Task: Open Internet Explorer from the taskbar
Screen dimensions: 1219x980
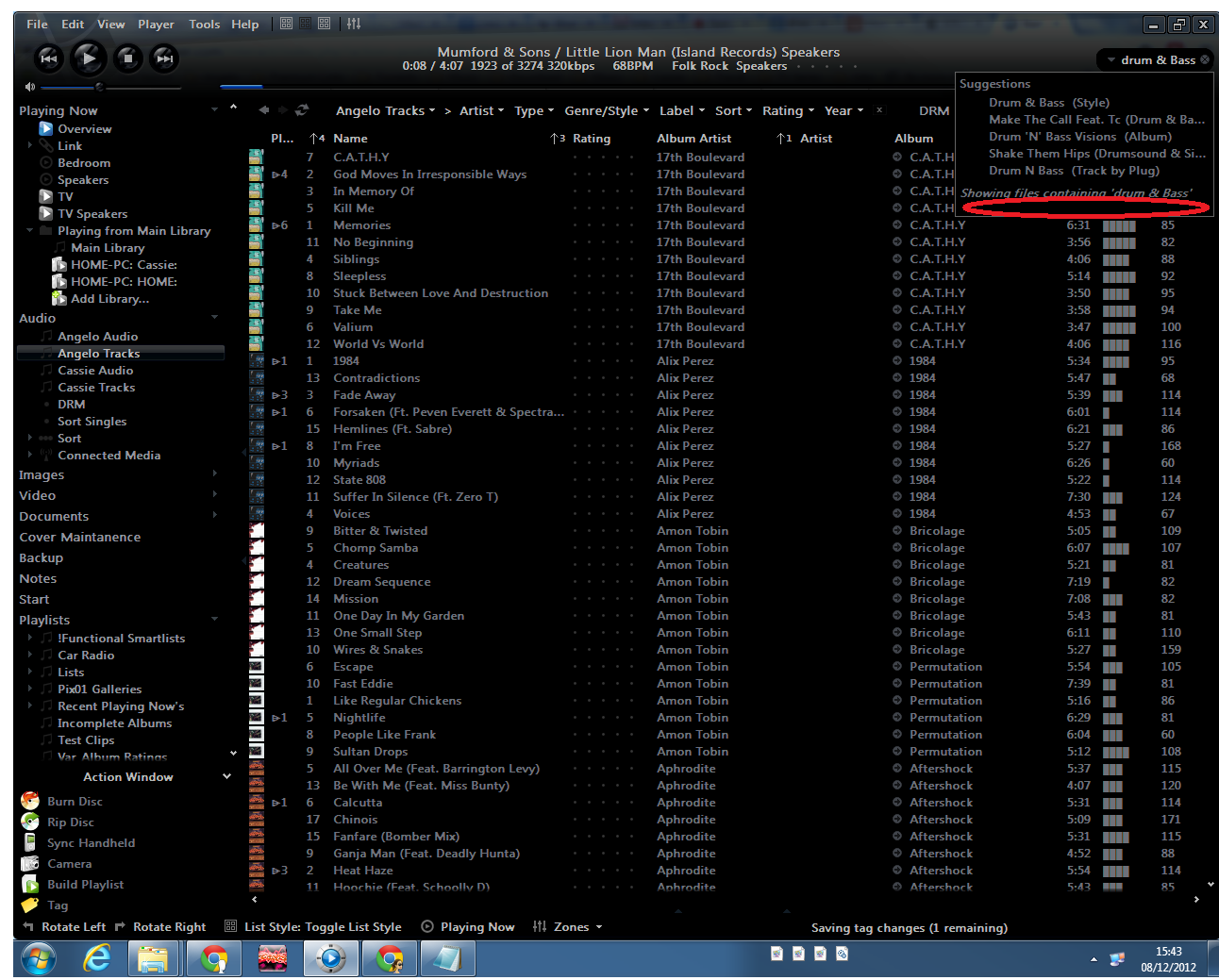Action: 98,959
